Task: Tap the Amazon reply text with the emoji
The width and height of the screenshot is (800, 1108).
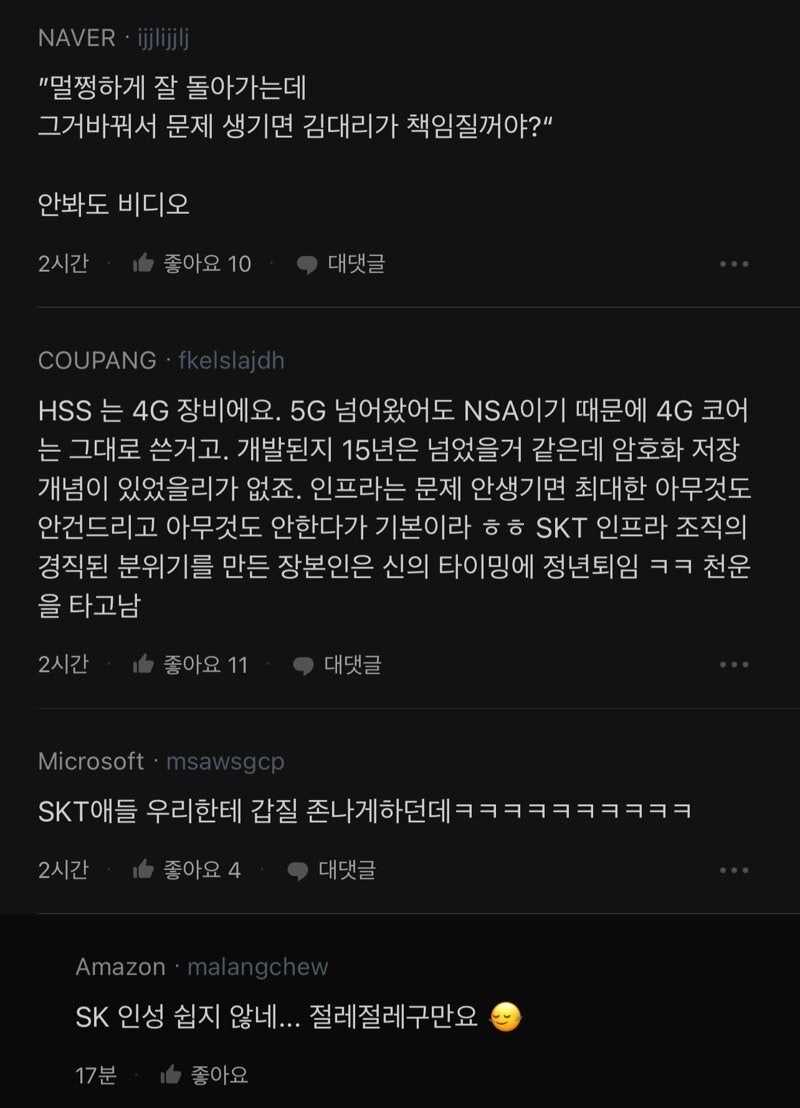Action: (298, 1018)
